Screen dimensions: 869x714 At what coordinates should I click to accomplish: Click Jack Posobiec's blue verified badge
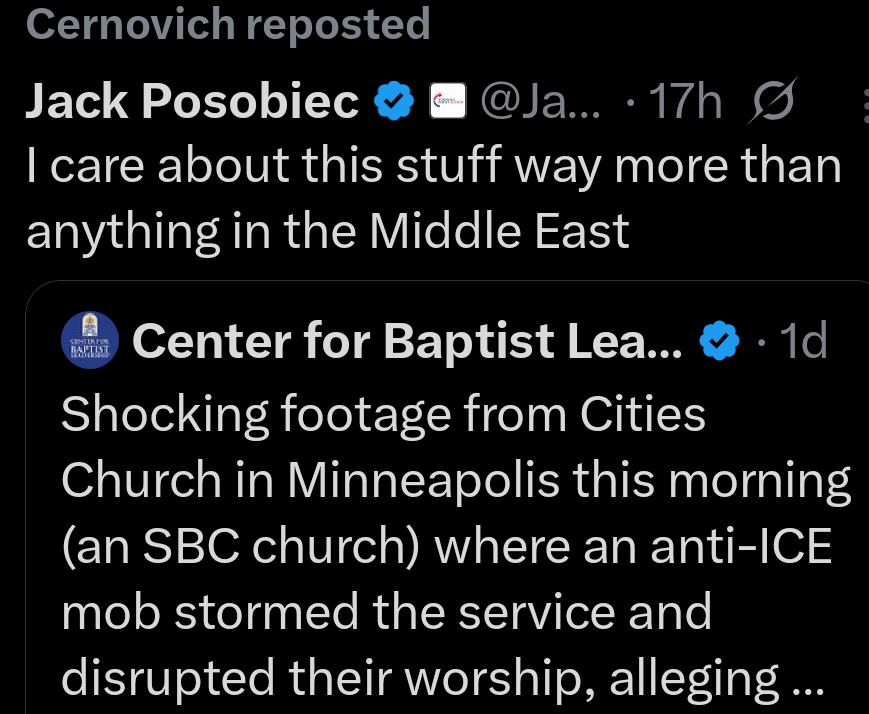(x=394, y=100)
